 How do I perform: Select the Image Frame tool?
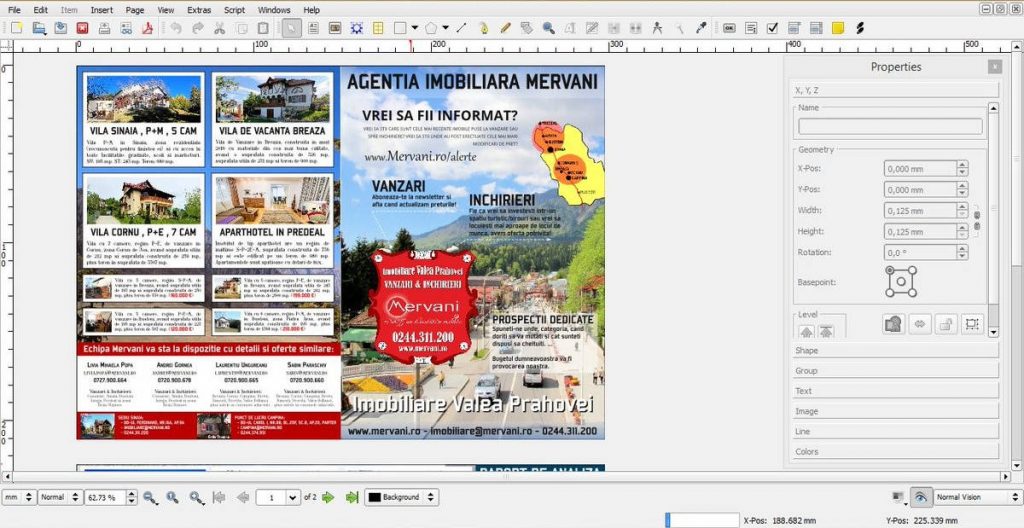pyautogui.click(x=335, y=28)
